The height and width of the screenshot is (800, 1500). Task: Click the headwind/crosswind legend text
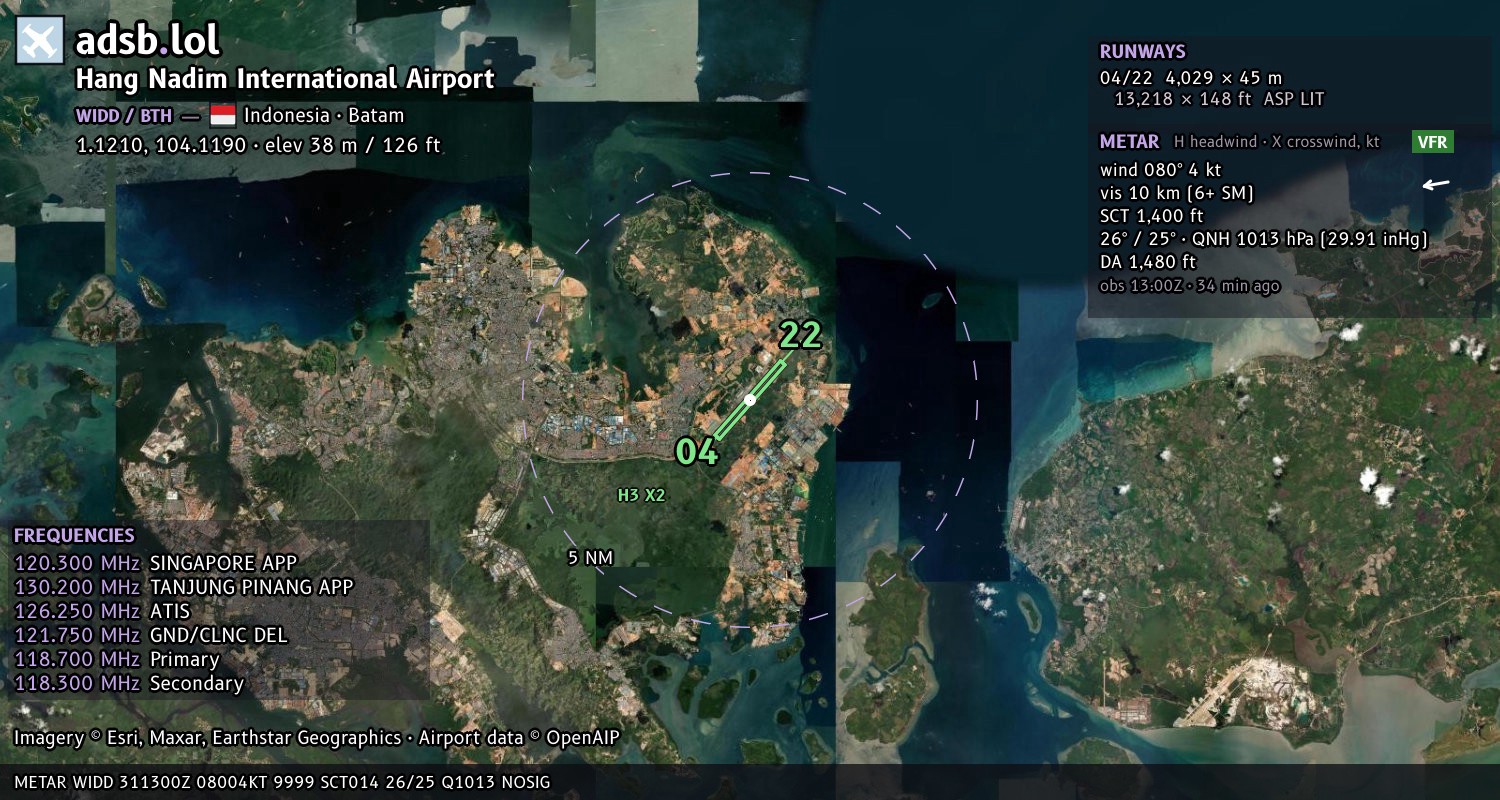click(1277, 142)
